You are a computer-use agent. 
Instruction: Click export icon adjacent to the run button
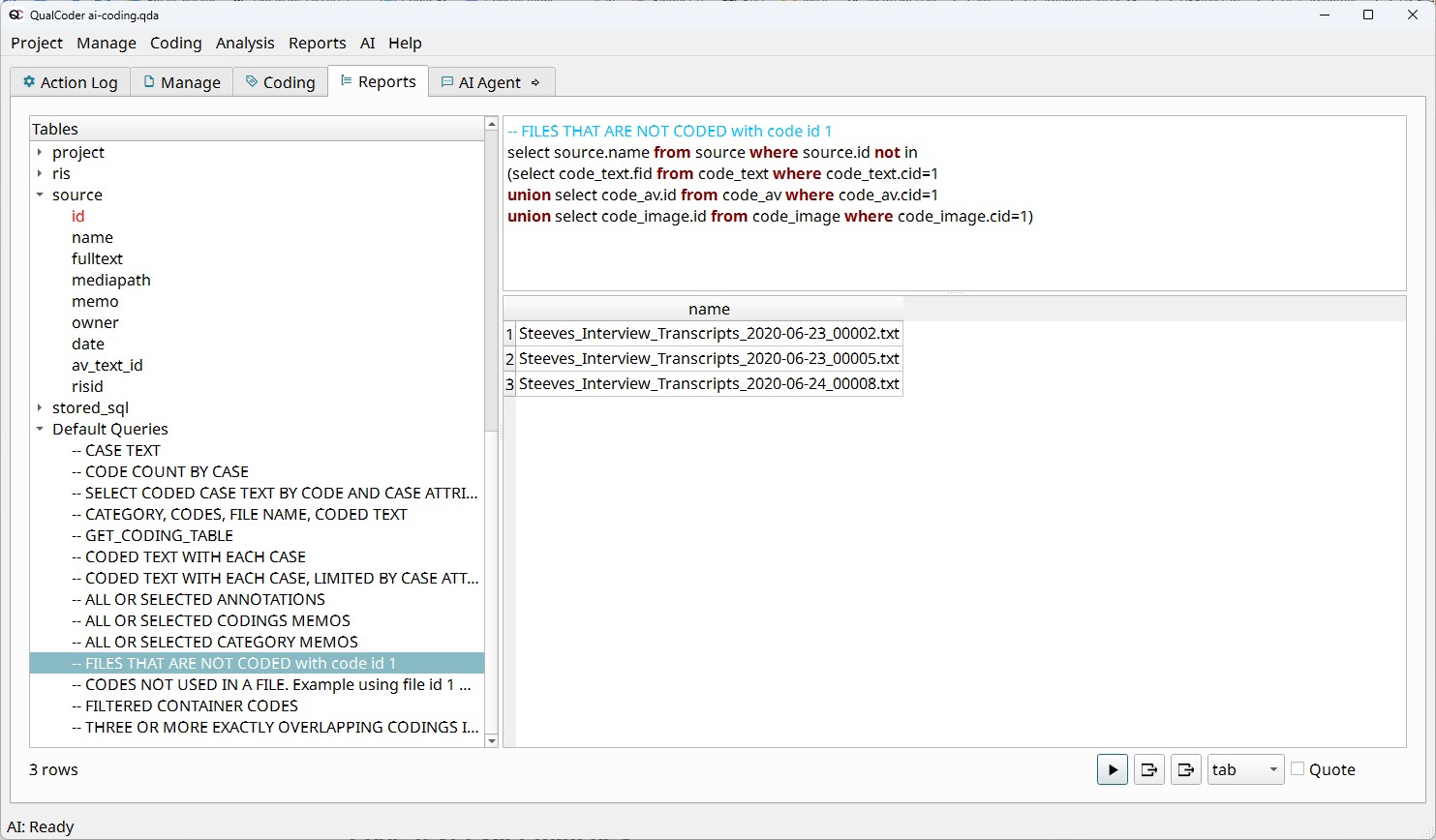click(1148, 769)
